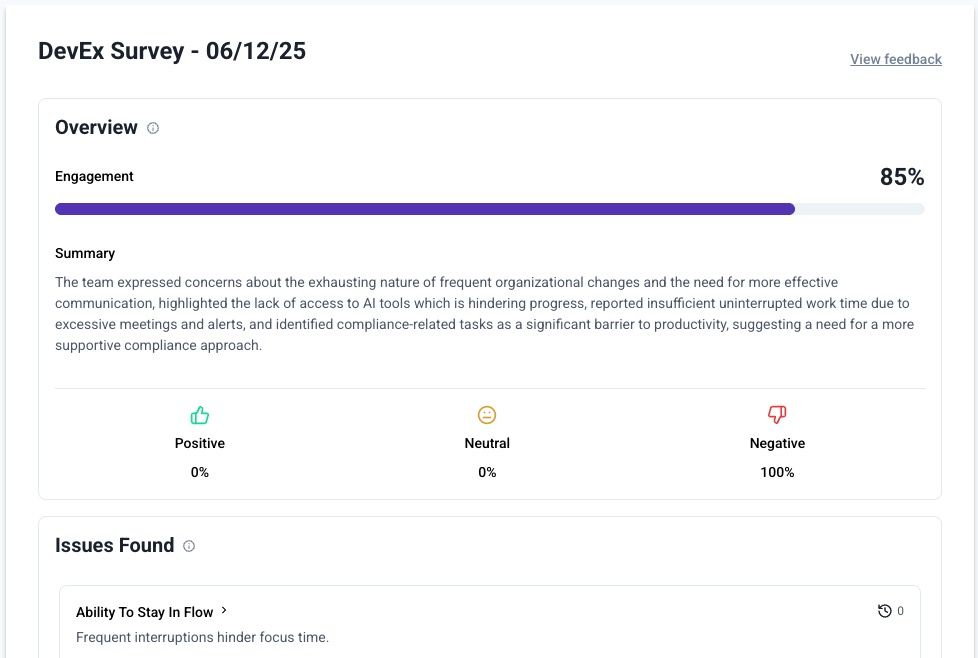Open the Issues Found info tooltip icon
This screenshot has width=978, height=658.
[190, 546]
